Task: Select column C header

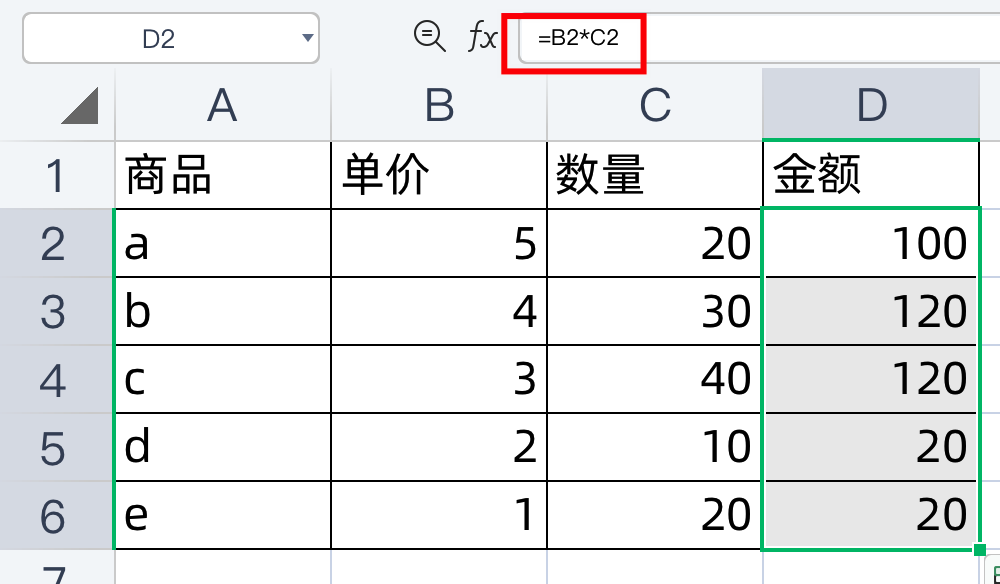Action: 655,105
